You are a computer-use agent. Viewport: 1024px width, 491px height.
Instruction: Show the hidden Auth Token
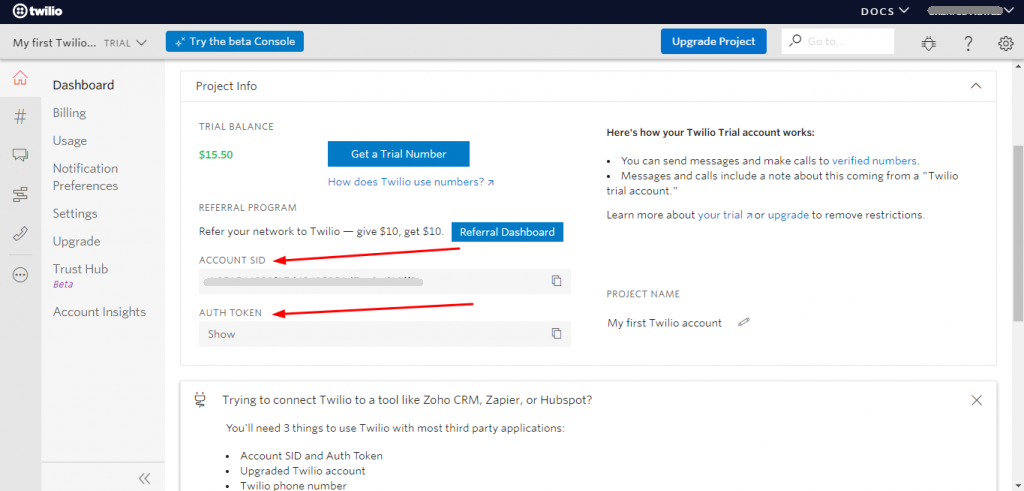point(222,334)
